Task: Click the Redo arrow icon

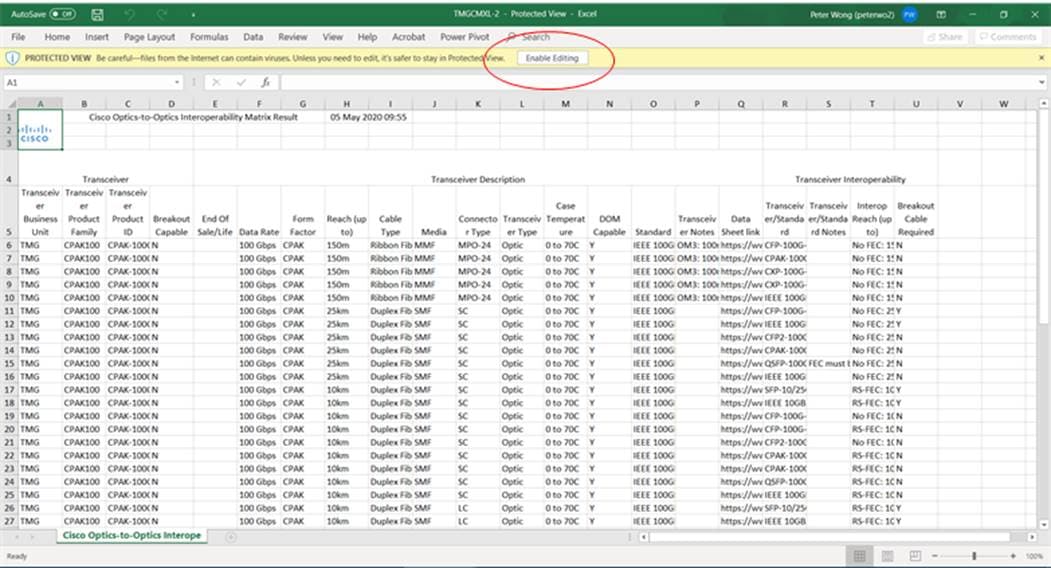Action: click(162, 14)
